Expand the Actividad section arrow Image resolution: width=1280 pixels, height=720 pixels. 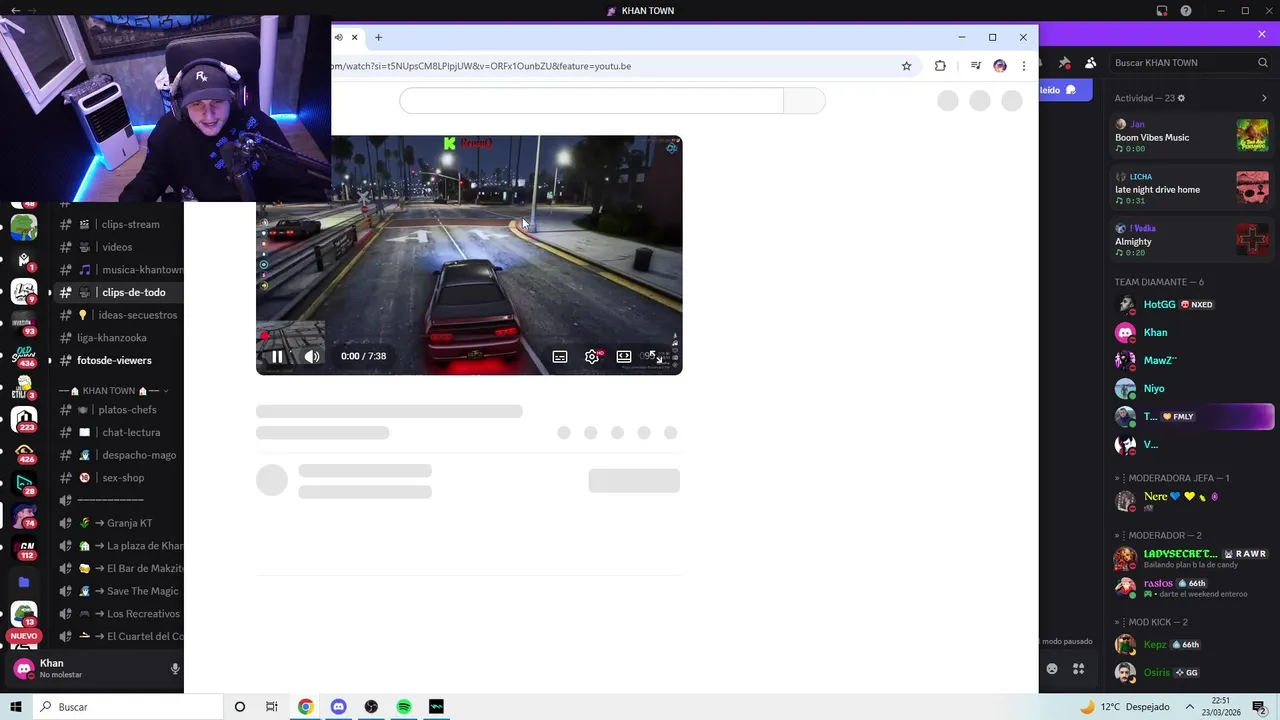point(1264,98)
